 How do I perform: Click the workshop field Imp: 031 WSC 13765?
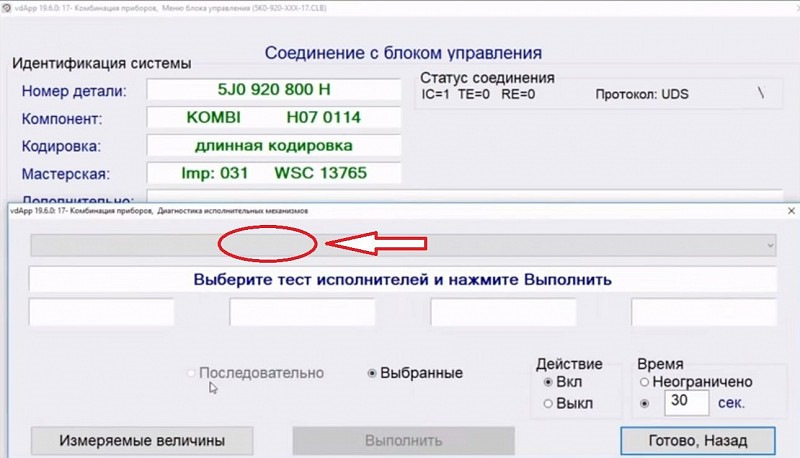click(274, 173)
